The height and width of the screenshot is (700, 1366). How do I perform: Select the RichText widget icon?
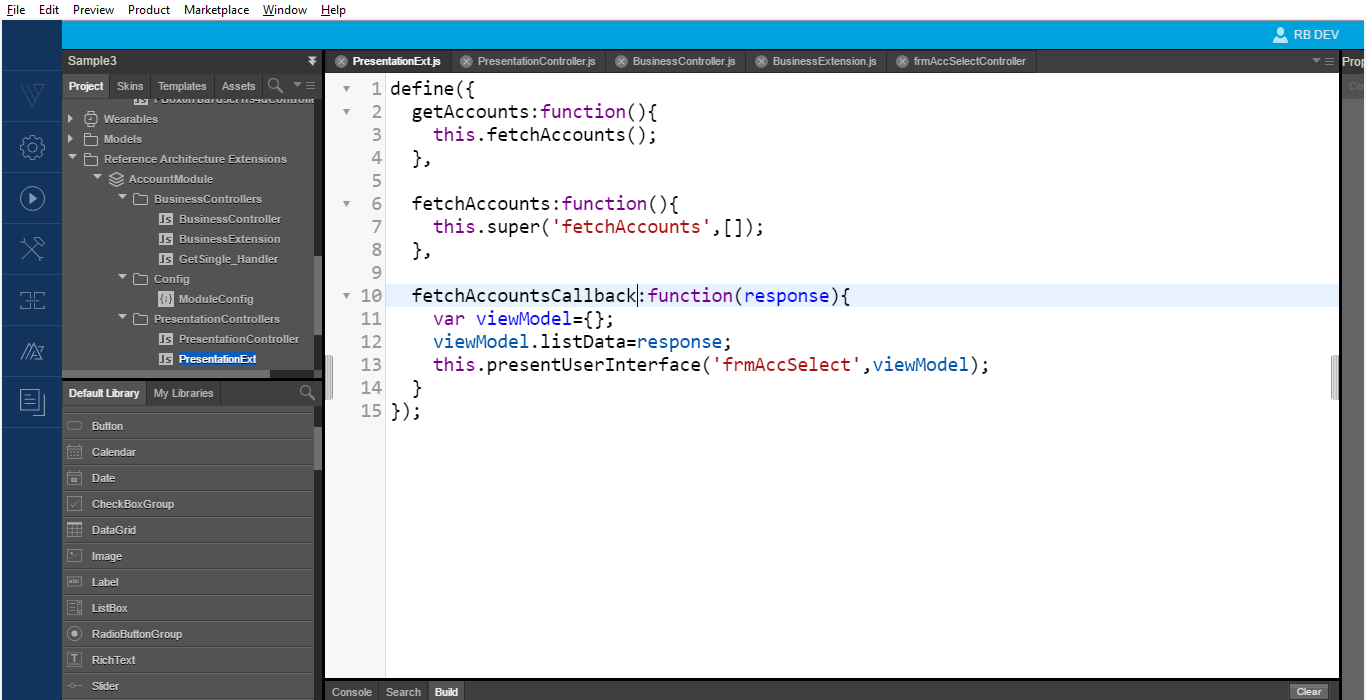pyautogui.click(x=74, y=660)
